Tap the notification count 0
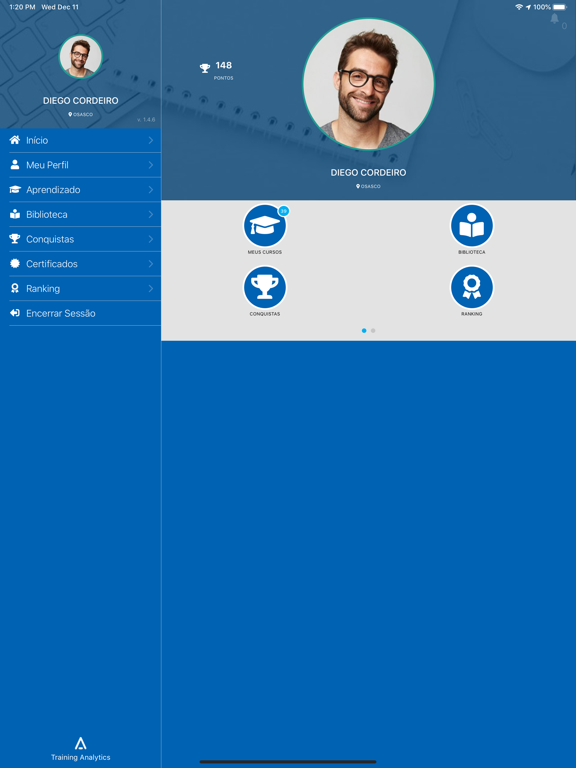The width and height of the screenshot is (576, 768). click(564, 26)
